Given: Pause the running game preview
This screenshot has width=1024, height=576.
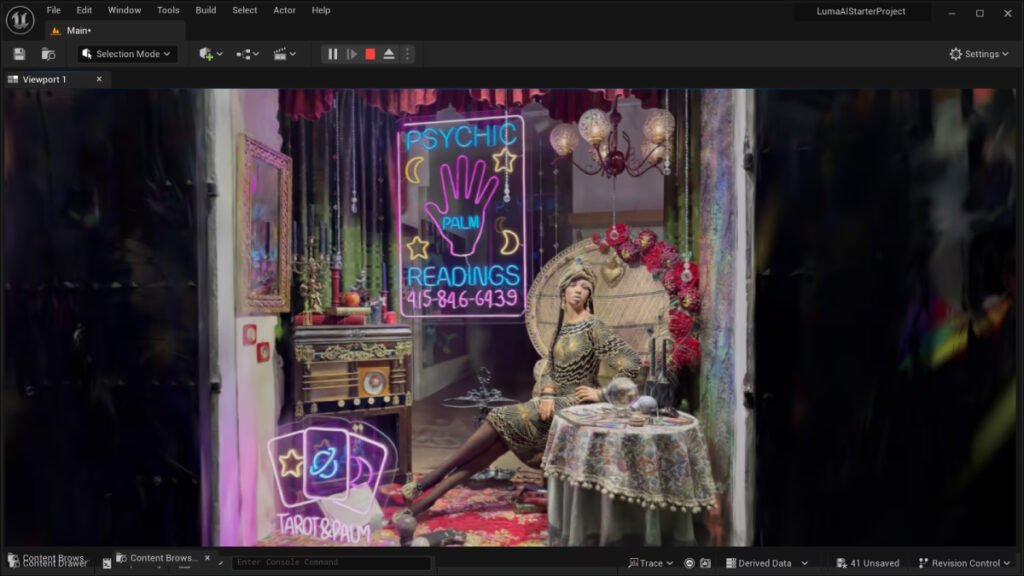Looking at the screenshot, I should pos(333,53).
